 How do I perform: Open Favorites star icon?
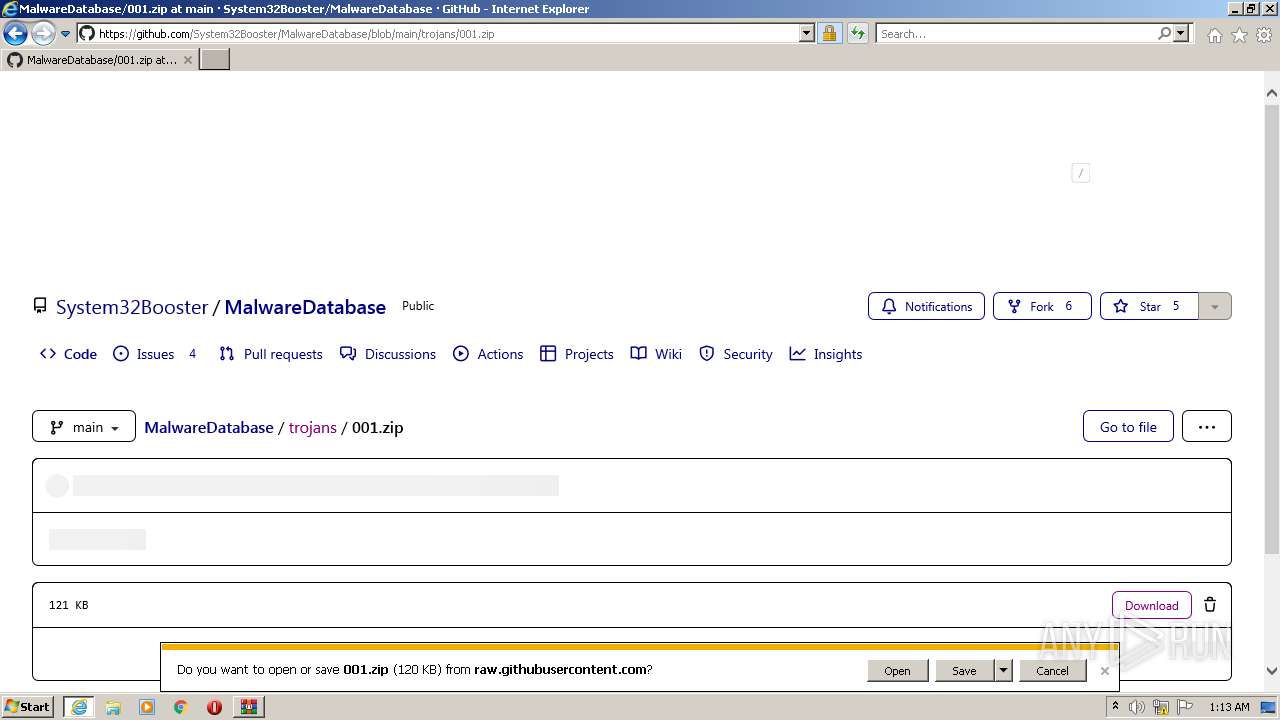pyautogui.click(x=1239, y=35)
